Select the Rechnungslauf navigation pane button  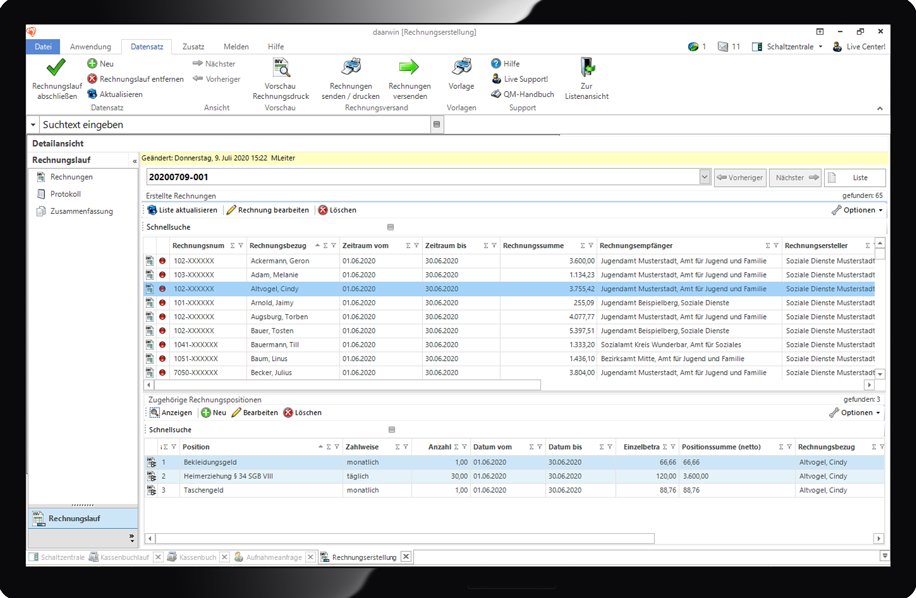point(83,519)
